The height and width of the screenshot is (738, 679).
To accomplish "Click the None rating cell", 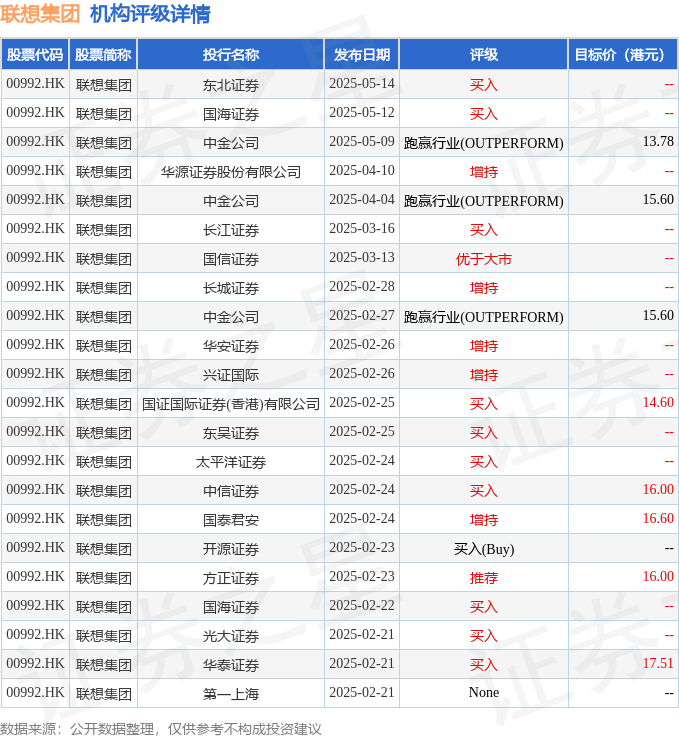I will pyautogui.click(x=484, y=693).
